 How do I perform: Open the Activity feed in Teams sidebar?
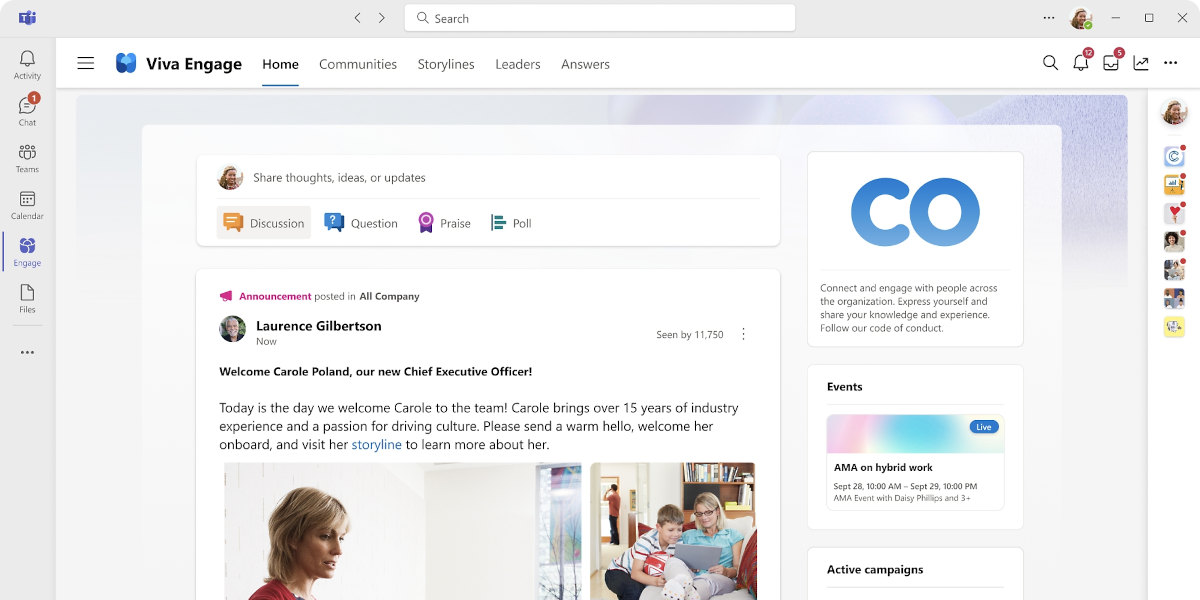coord(27,65)
